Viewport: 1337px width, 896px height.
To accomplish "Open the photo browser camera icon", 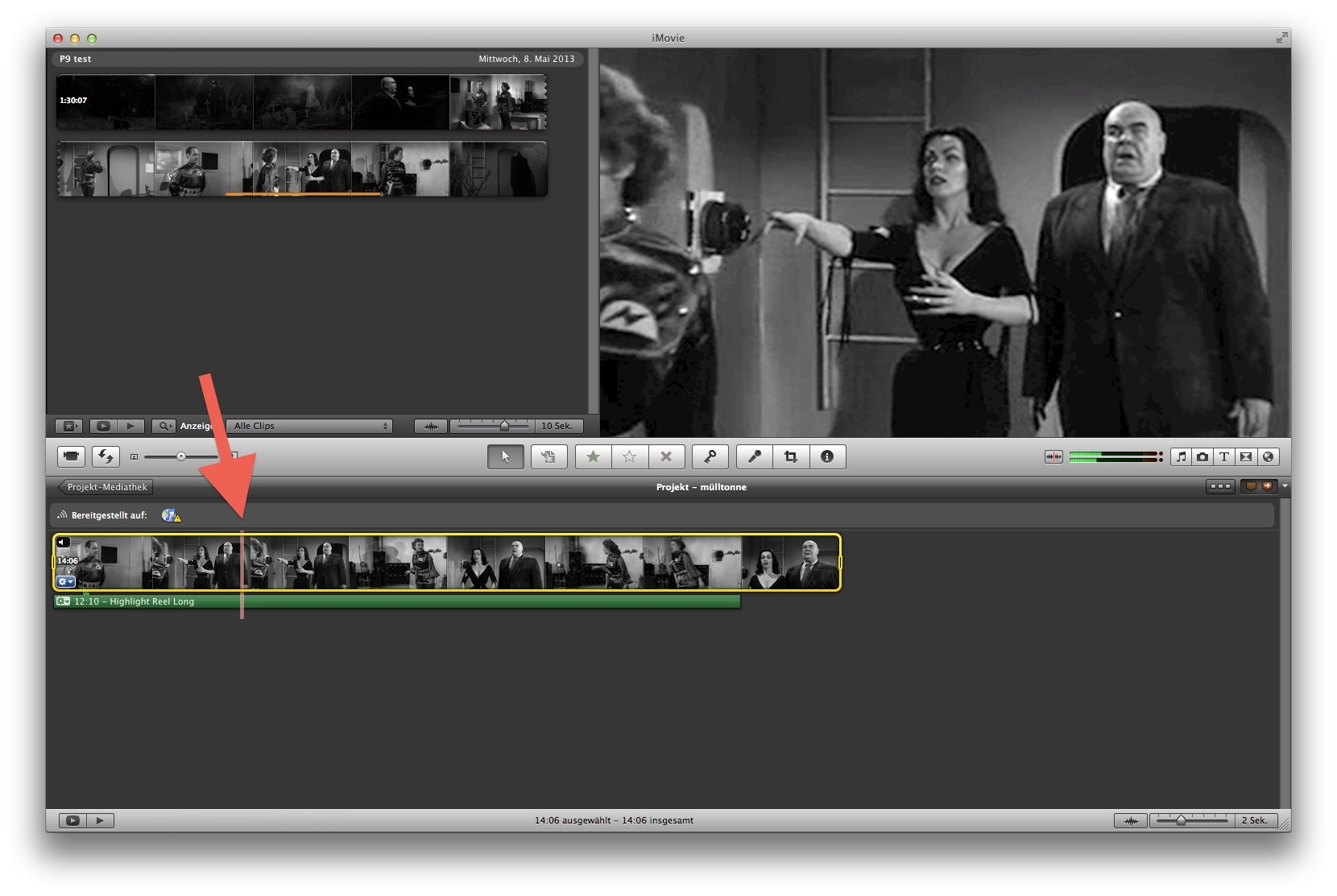I will [x=1202, y=456].
